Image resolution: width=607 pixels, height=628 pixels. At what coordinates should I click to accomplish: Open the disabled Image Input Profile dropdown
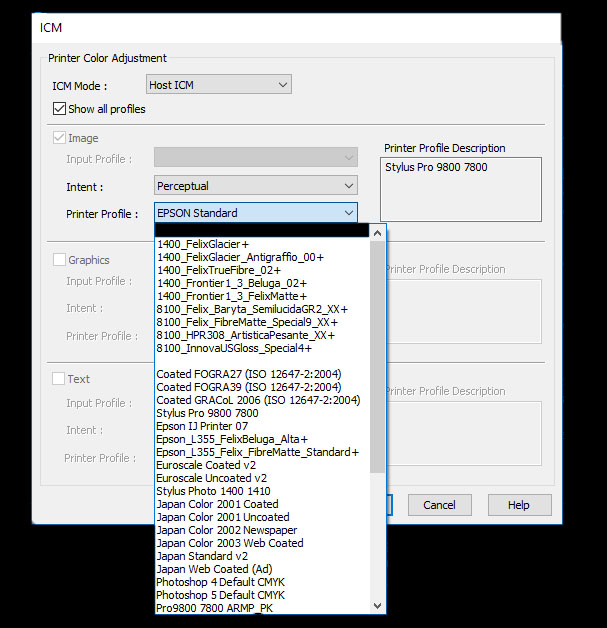(x=256, y=157)
